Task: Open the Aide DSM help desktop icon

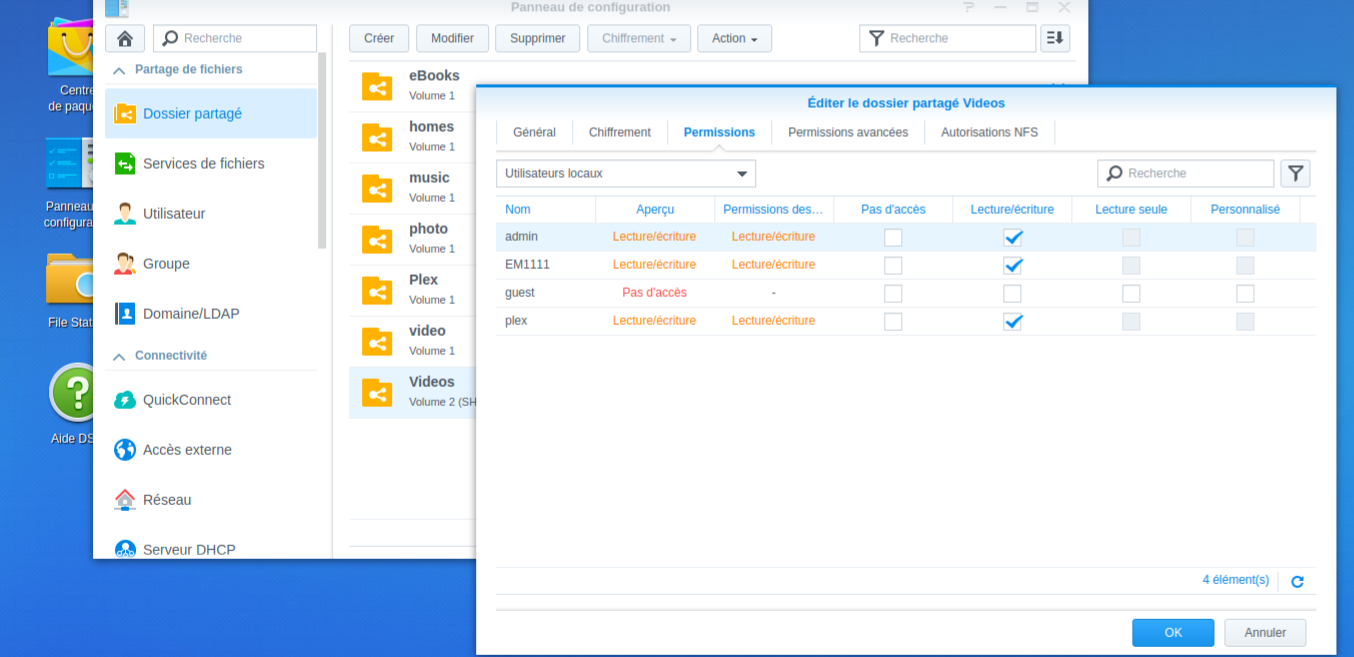Action: tap(74, 394)
